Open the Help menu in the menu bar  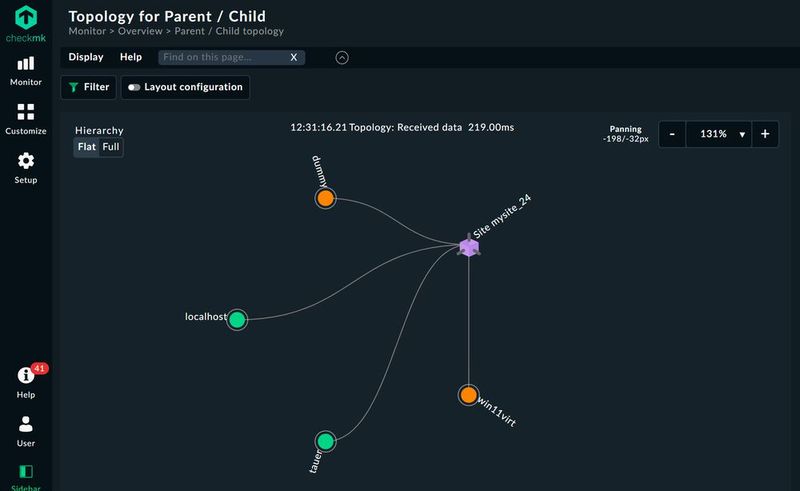click(131, 58)
